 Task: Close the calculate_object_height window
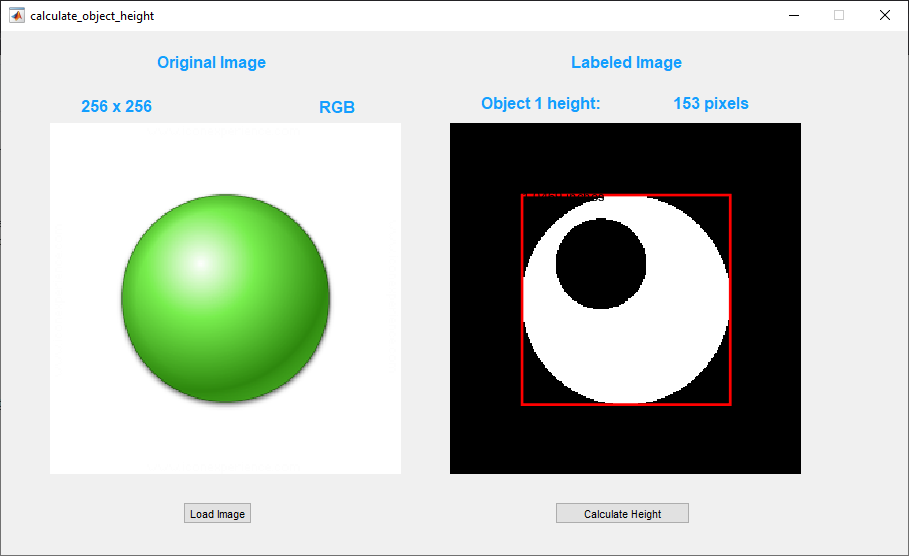[x=885, y=16]
